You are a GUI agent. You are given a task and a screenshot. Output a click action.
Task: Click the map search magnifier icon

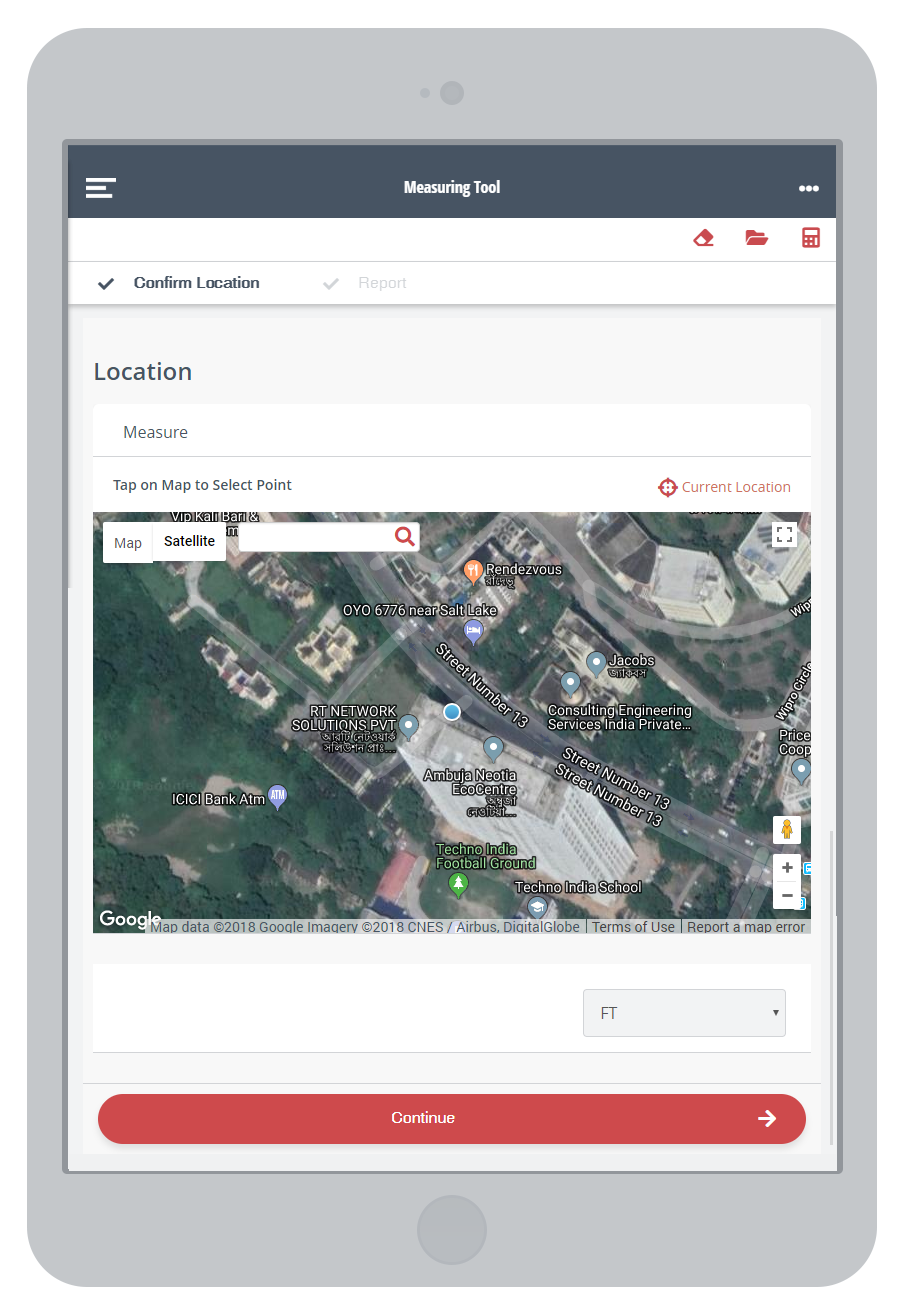pos(404,536)
